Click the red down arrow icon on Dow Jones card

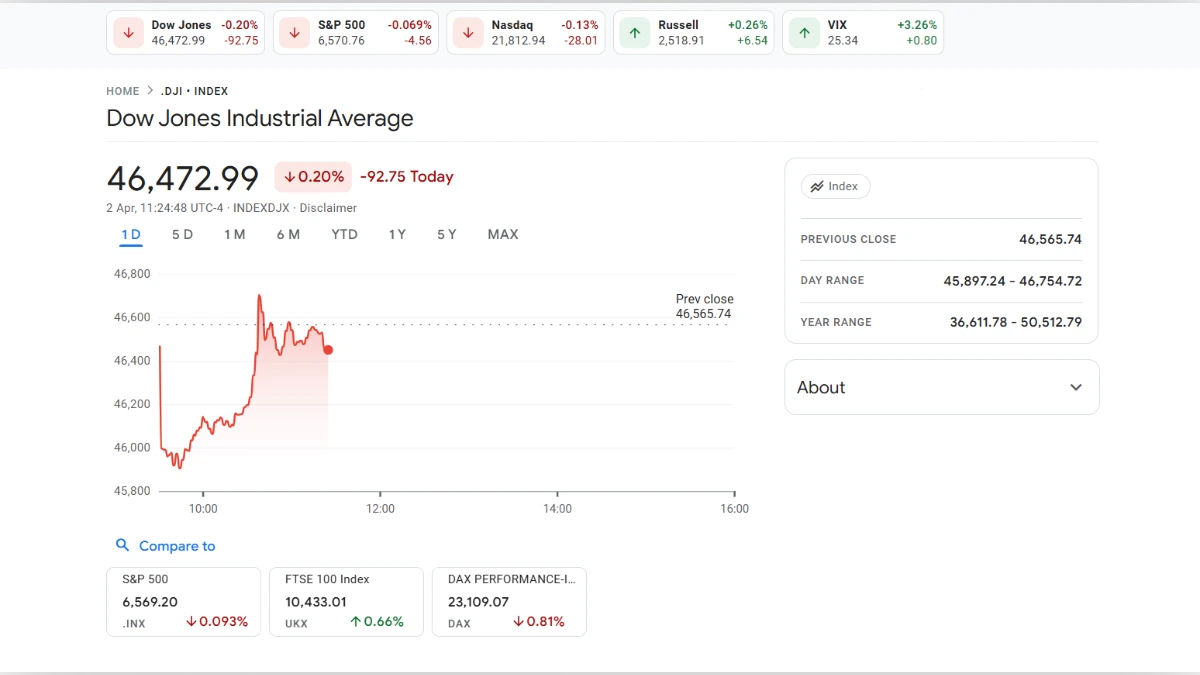click(x=127, y=32)
